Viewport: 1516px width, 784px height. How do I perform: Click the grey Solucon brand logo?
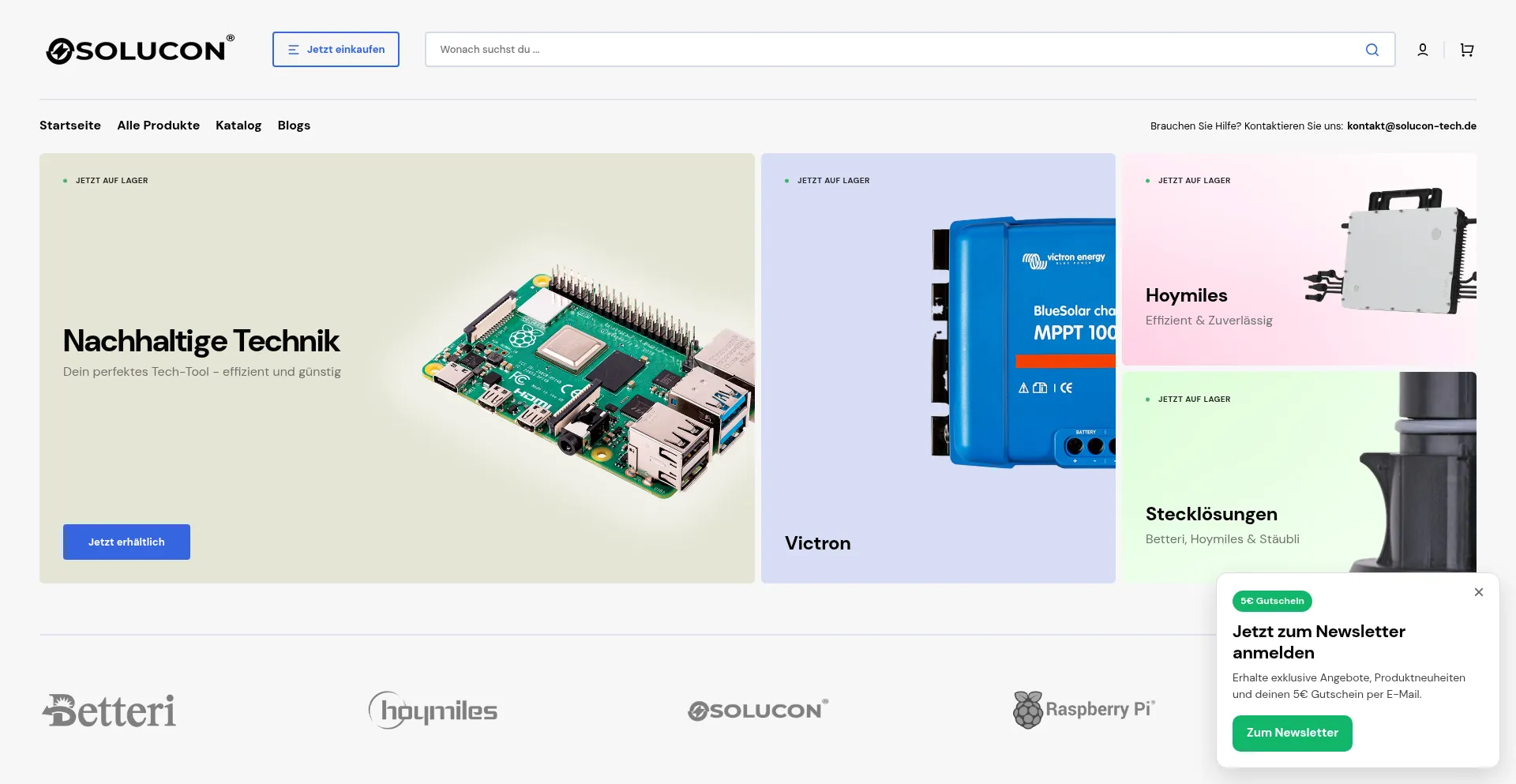[758, 711]
